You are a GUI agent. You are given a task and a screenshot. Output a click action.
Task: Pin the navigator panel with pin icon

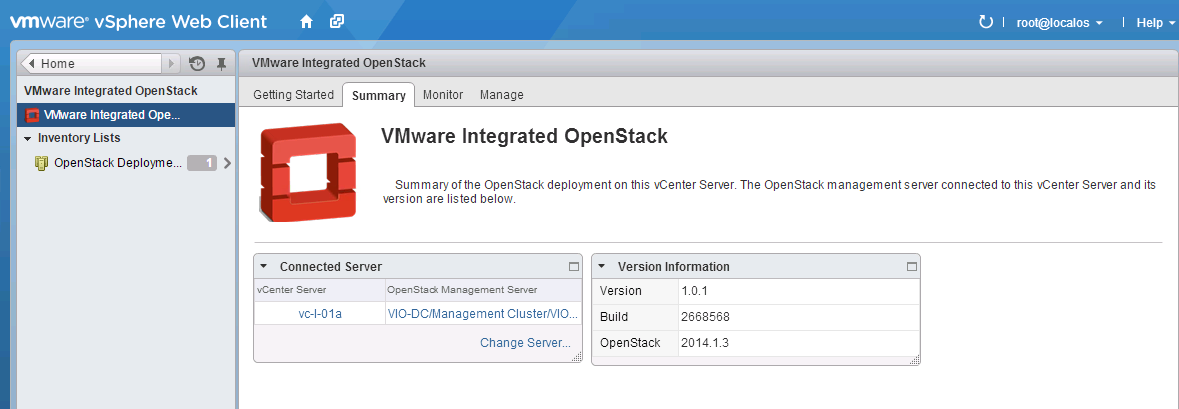click(x=221, y=63)
